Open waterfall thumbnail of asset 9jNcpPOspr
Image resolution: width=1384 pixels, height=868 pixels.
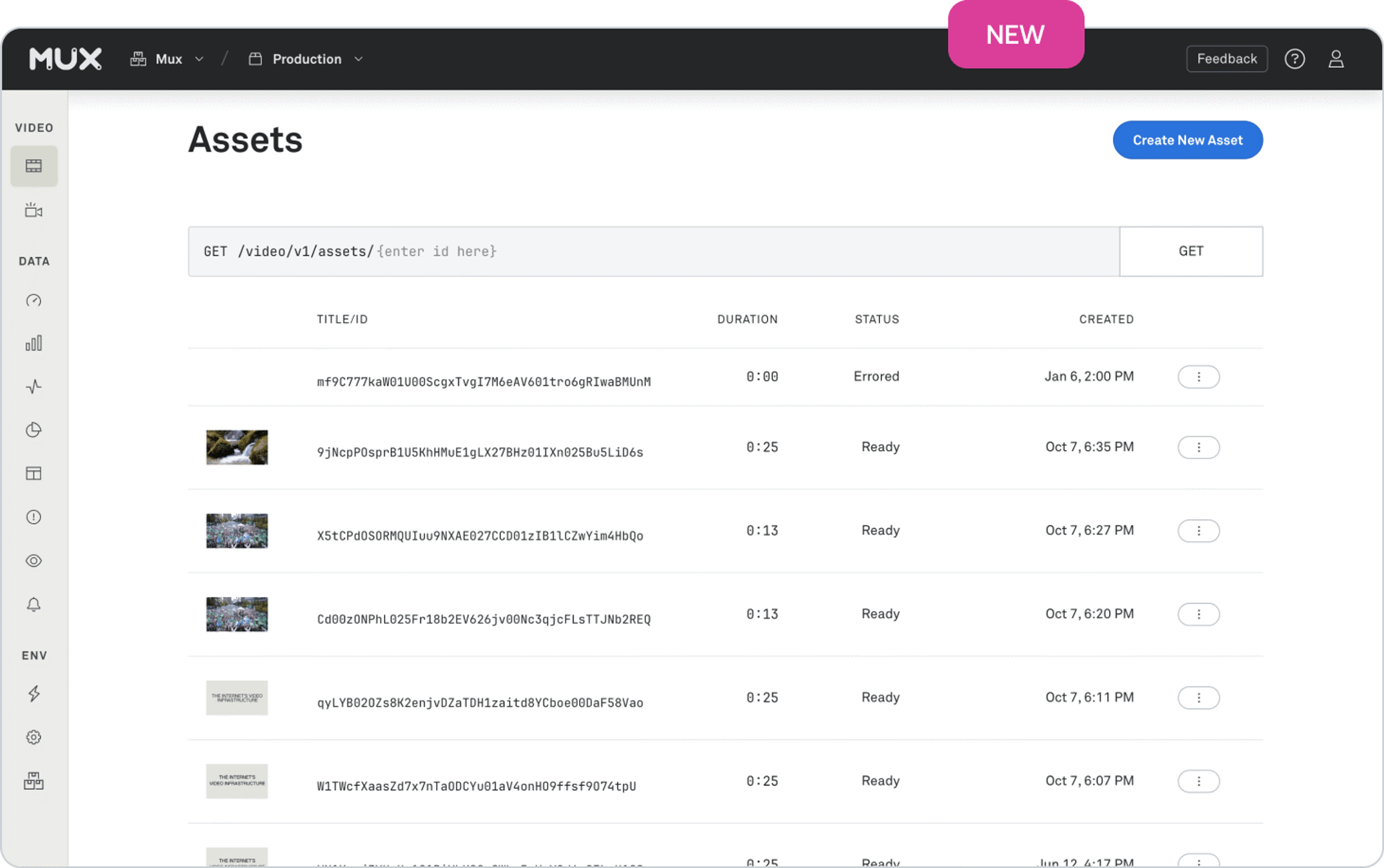click(x=237, y=447)
